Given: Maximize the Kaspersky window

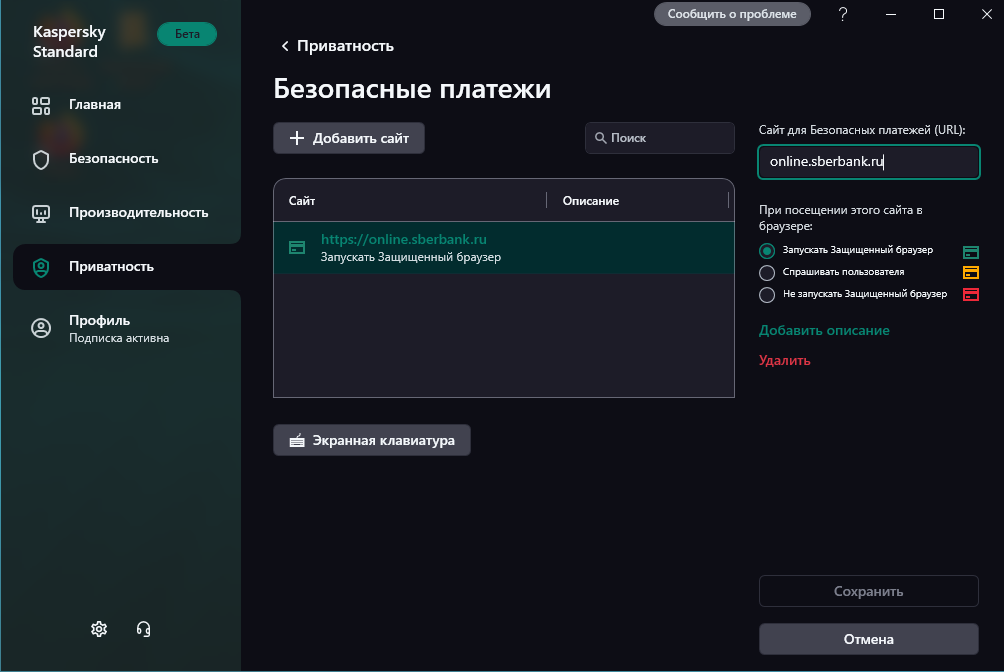Looking at the screenshot, I should 939,14.
